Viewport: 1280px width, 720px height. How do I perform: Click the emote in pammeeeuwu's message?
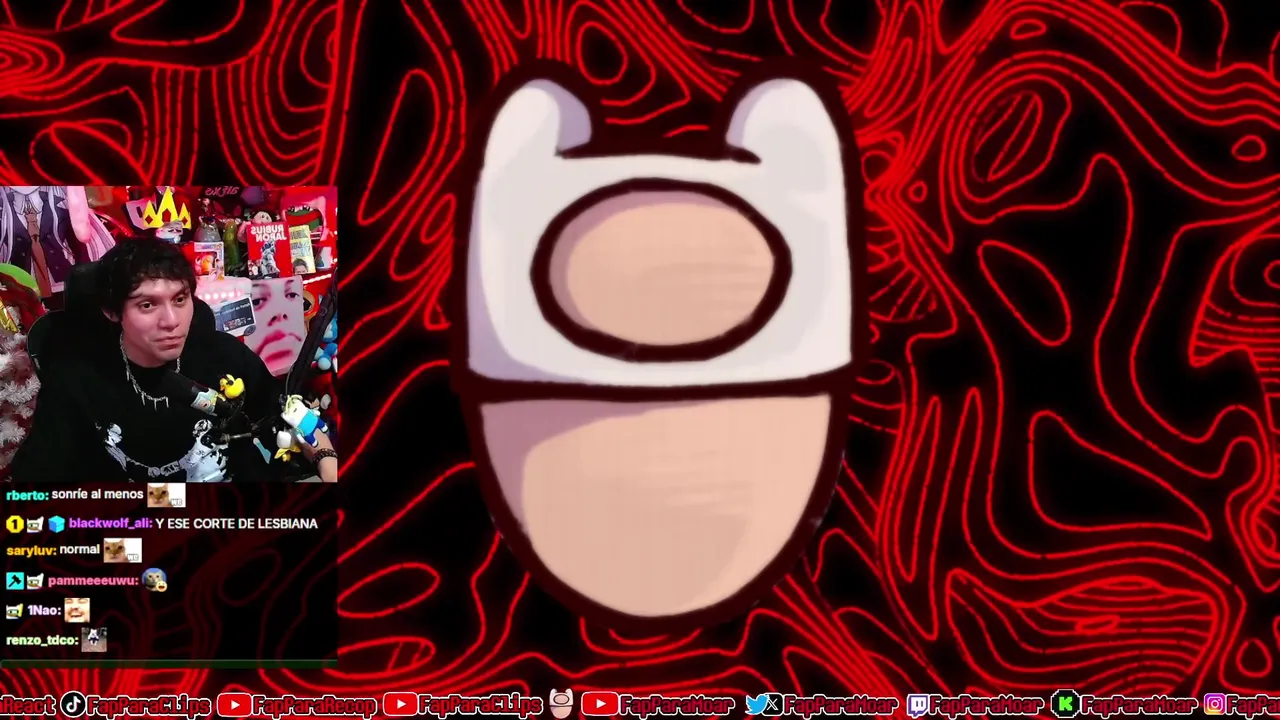(x=154, y=580)
